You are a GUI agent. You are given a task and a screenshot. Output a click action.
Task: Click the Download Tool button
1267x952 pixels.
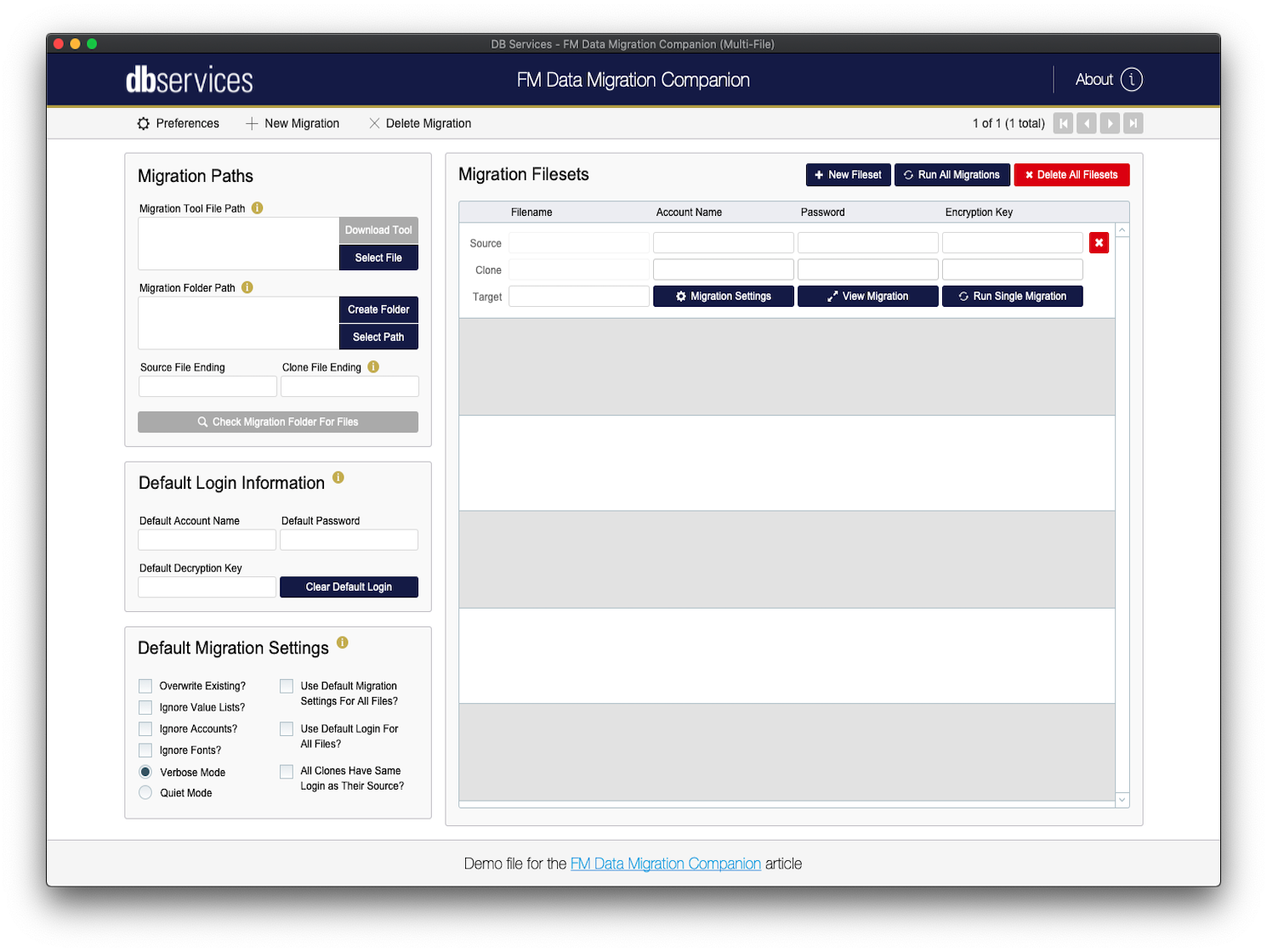[x=378, y=230]
